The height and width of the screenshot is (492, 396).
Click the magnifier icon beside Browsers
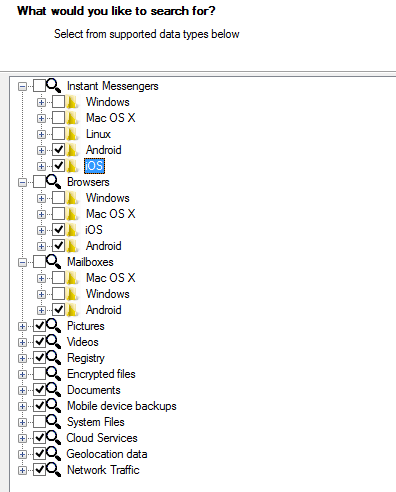click(53, 182)
